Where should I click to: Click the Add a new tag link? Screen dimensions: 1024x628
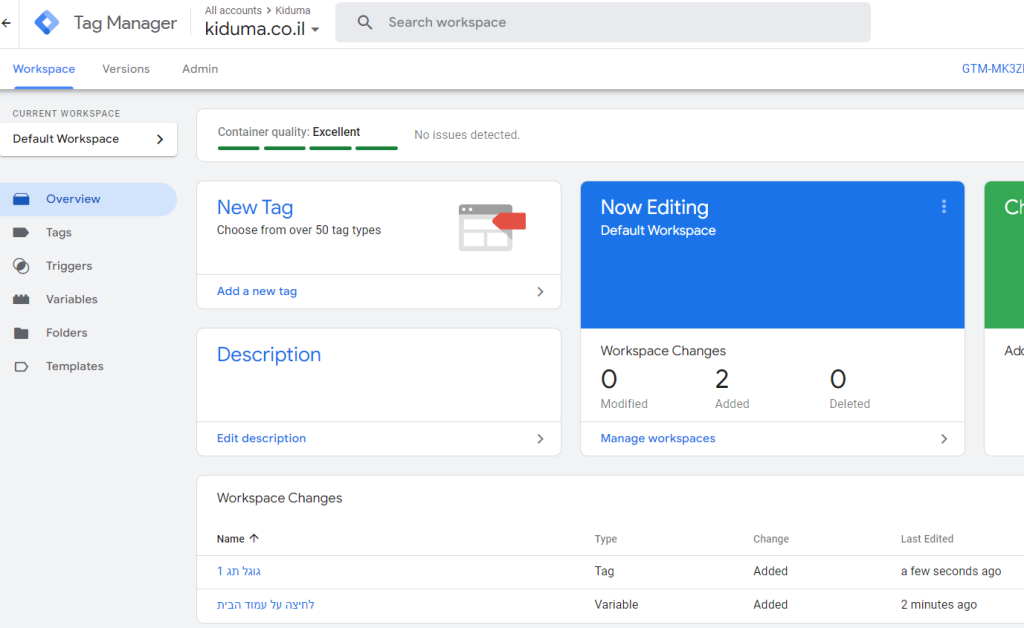[257, 292]
